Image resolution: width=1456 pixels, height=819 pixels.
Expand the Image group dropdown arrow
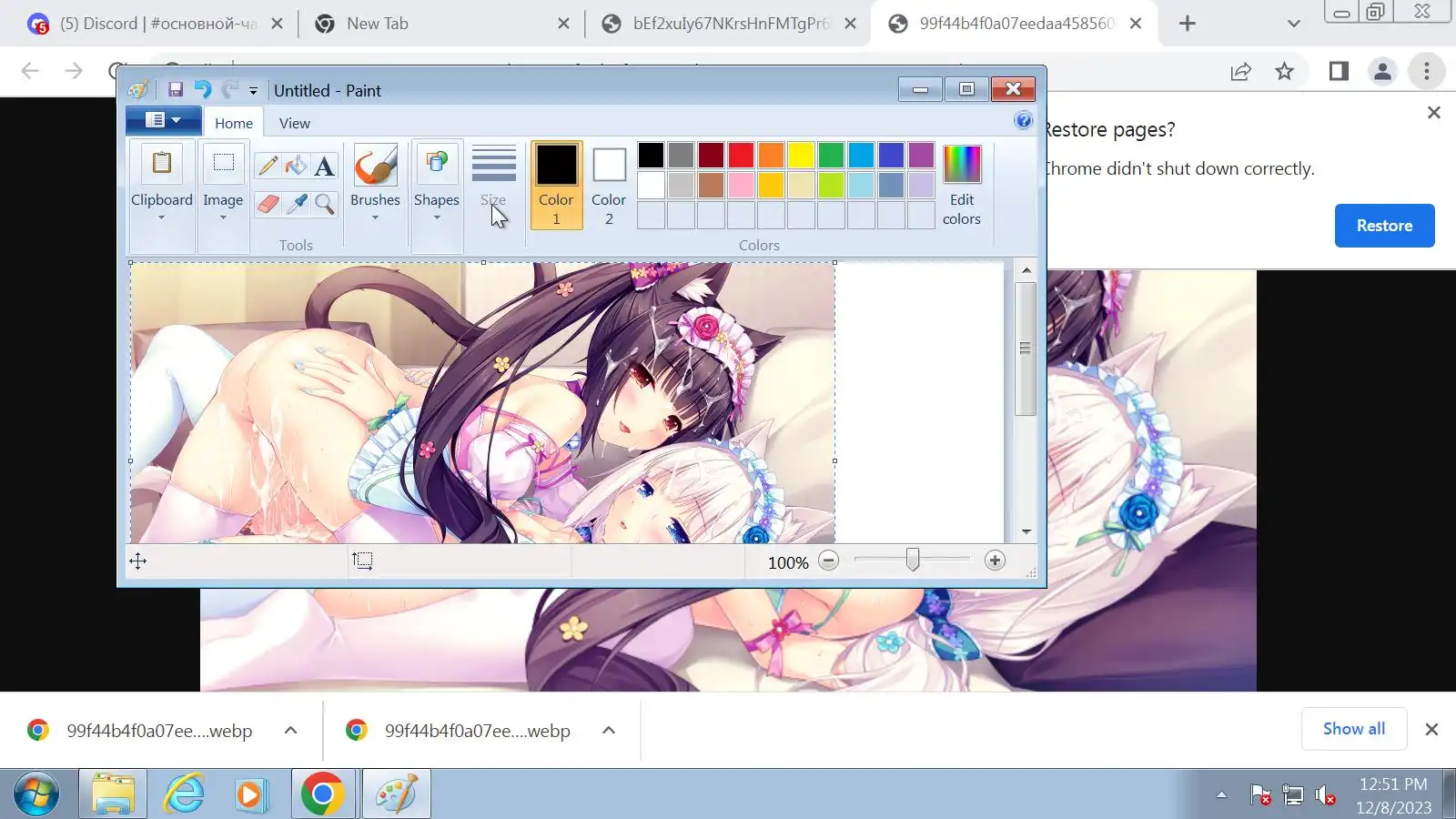(223, 218)
